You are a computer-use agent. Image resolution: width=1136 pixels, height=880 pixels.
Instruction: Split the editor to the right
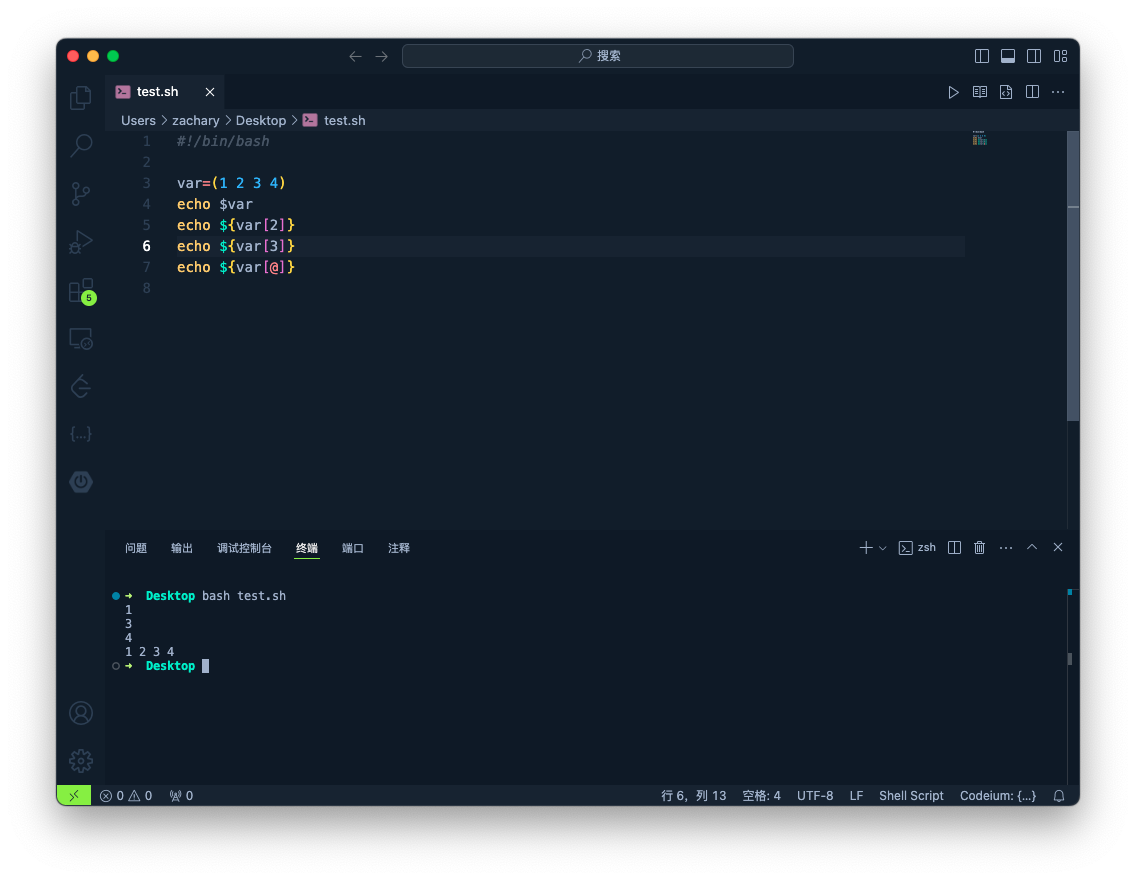[x=1032, y=92]
